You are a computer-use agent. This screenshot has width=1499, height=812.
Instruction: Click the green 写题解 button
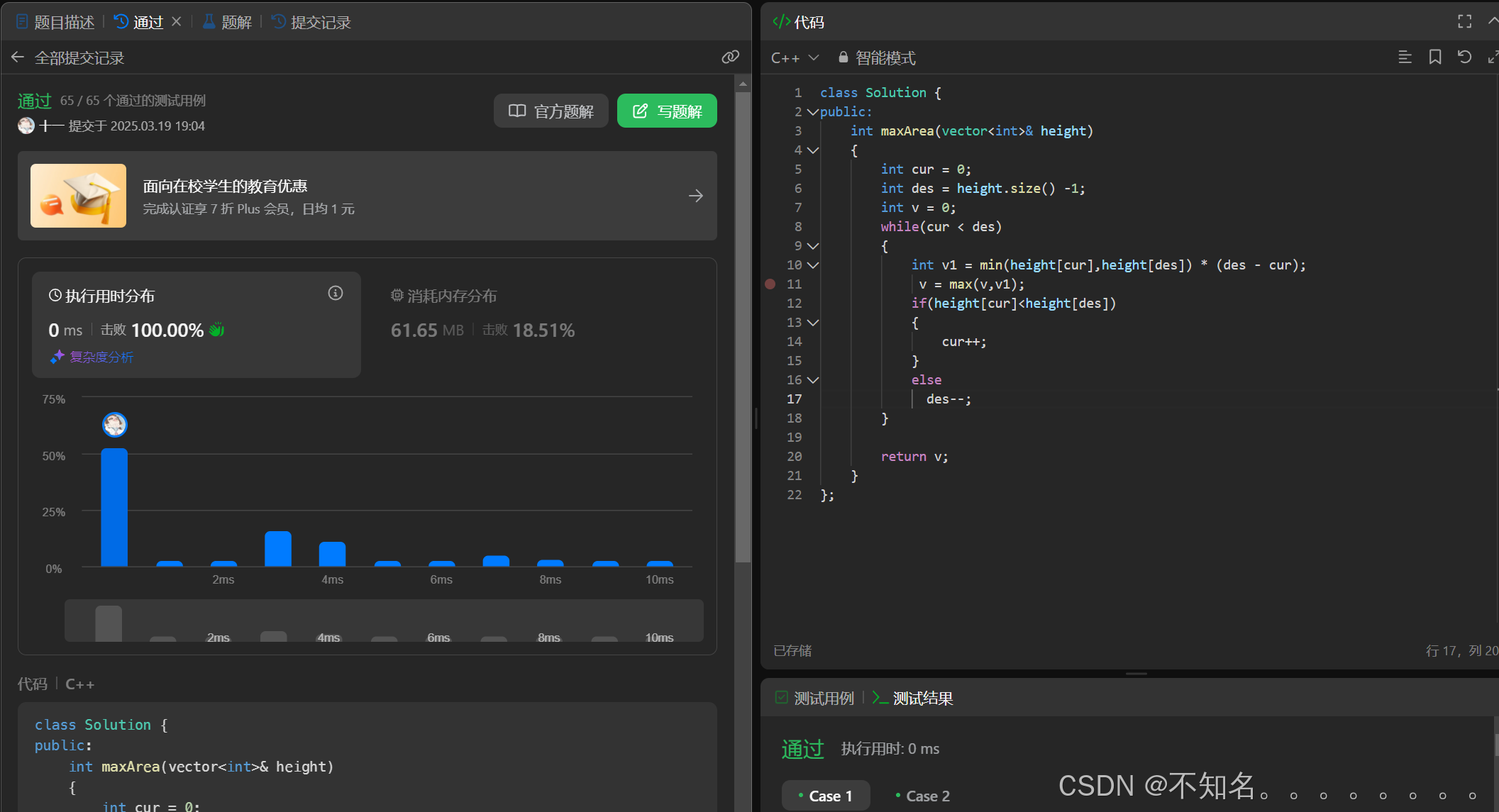pos(667,111)
